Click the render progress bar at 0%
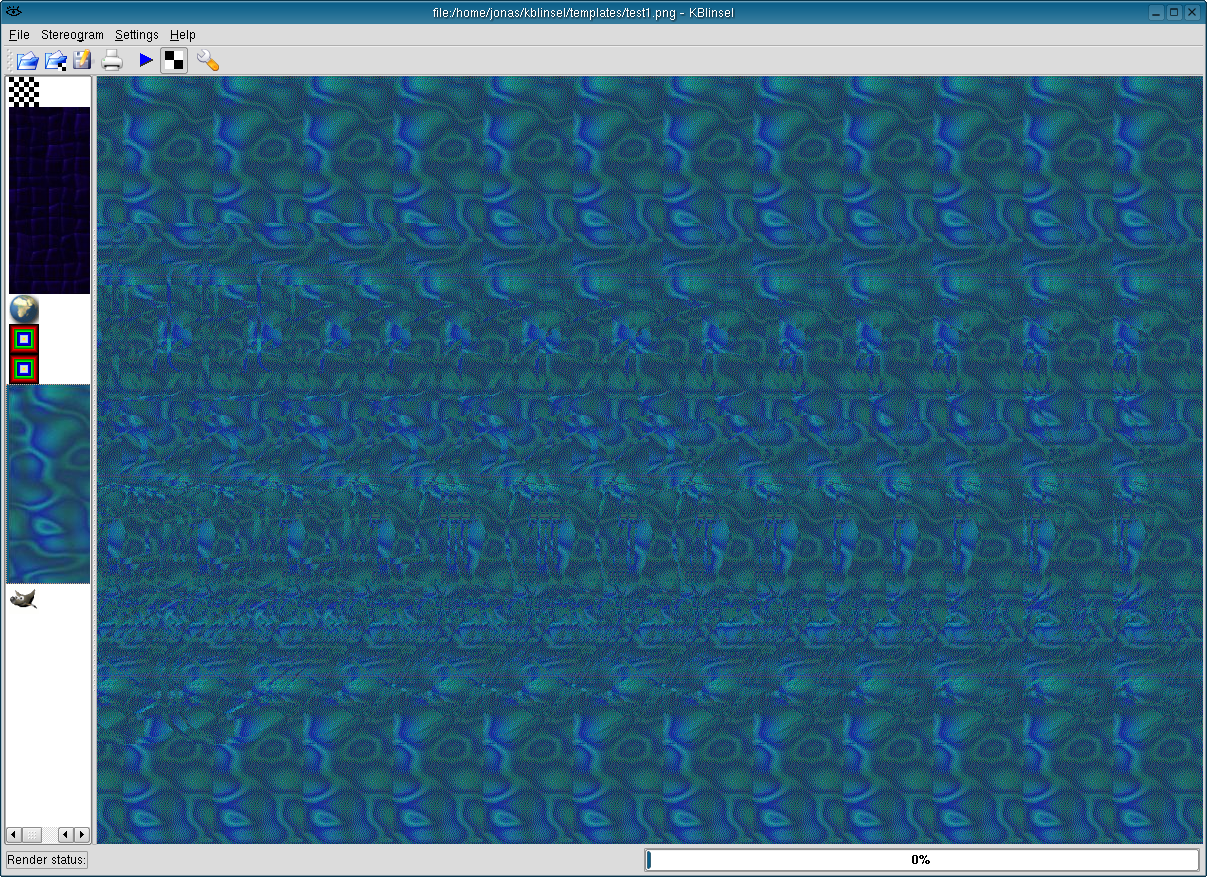Screen dimensions: 1207x877 (921, 860)
